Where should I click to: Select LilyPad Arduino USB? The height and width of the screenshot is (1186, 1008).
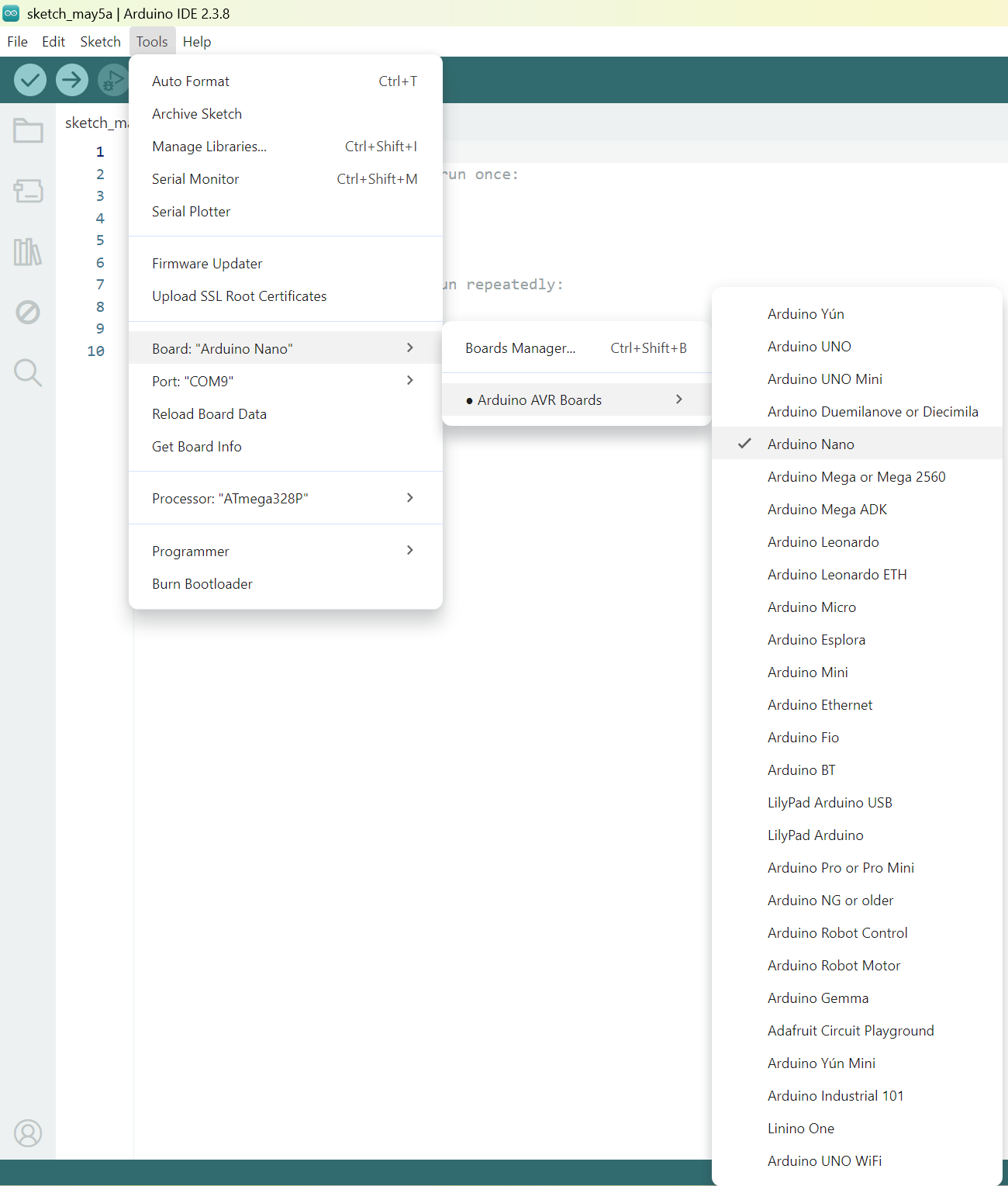pos(857,802)
